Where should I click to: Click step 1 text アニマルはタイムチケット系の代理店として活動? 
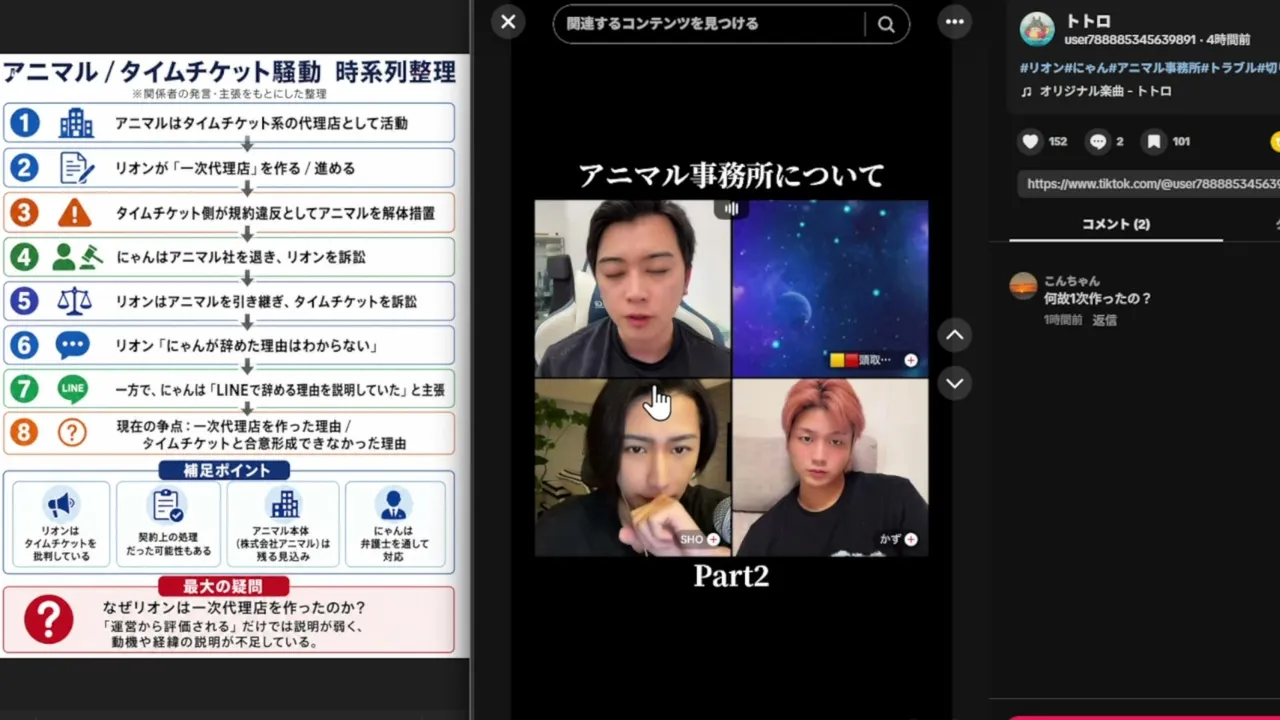[261, 123]
